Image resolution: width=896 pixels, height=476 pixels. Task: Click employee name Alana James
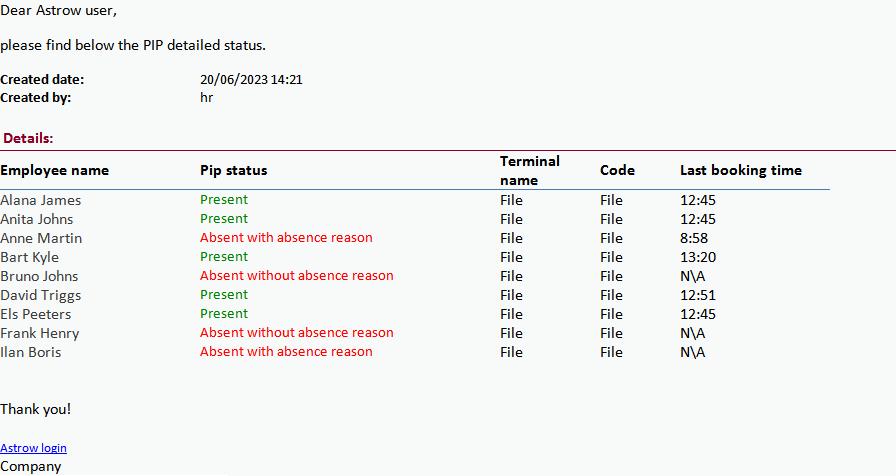click(40, 200)
